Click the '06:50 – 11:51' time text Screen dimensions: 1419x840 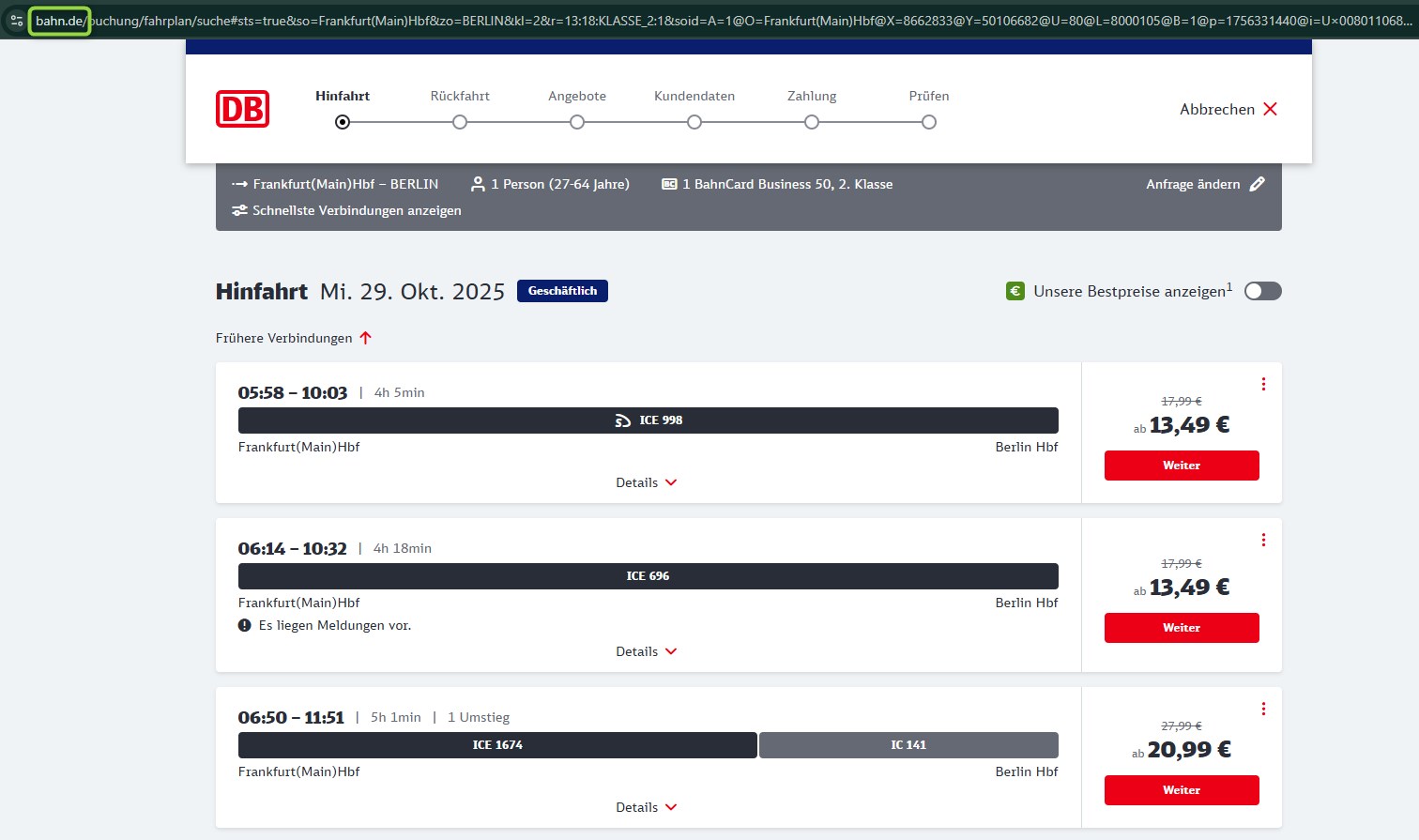coord(291,717)
